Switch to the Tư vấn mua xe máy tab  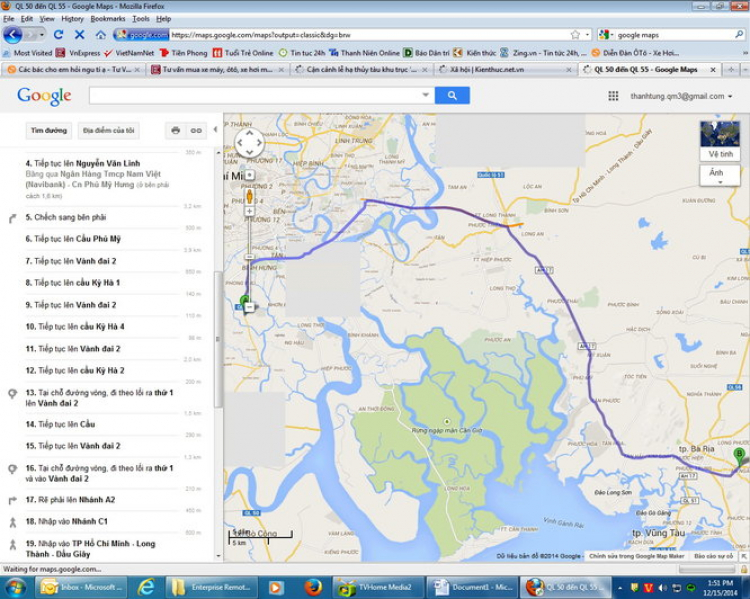click(x=217, y=69)
